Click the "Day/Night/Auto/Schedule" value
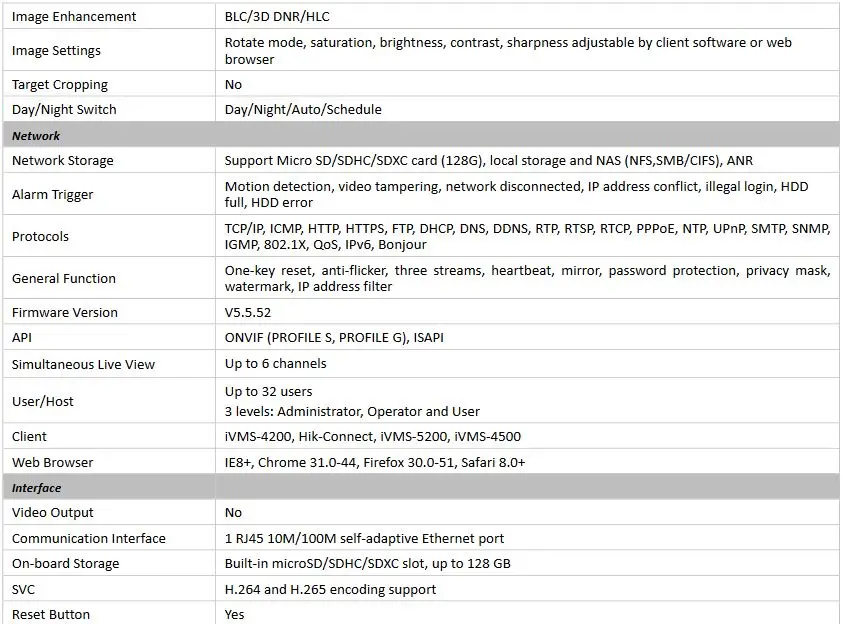The image size is (843, 624). [303, 110]
